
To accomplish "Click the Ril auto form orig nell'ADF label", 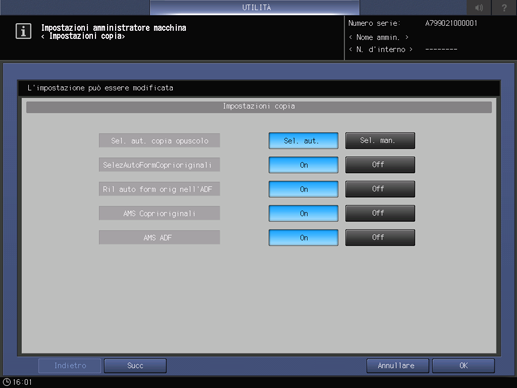I will click(159, 189).
